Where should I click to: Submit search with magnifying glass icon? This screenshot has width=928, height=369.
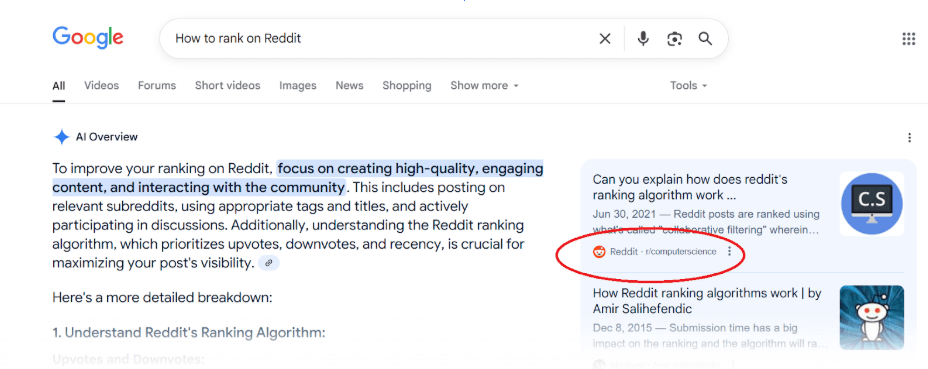coord(705,39)
